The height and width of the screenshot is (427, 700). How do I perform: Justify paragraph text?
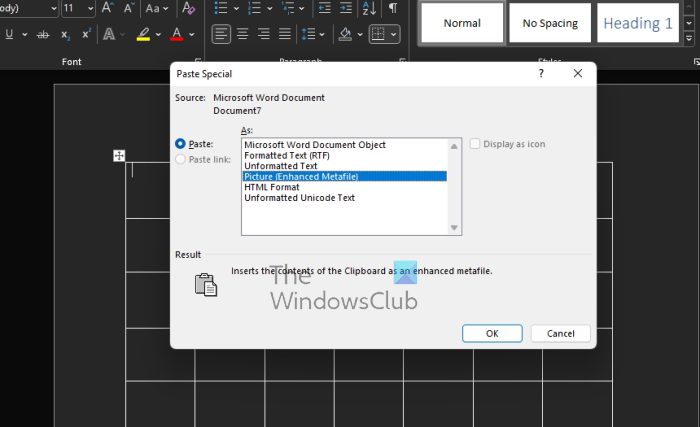284,34
